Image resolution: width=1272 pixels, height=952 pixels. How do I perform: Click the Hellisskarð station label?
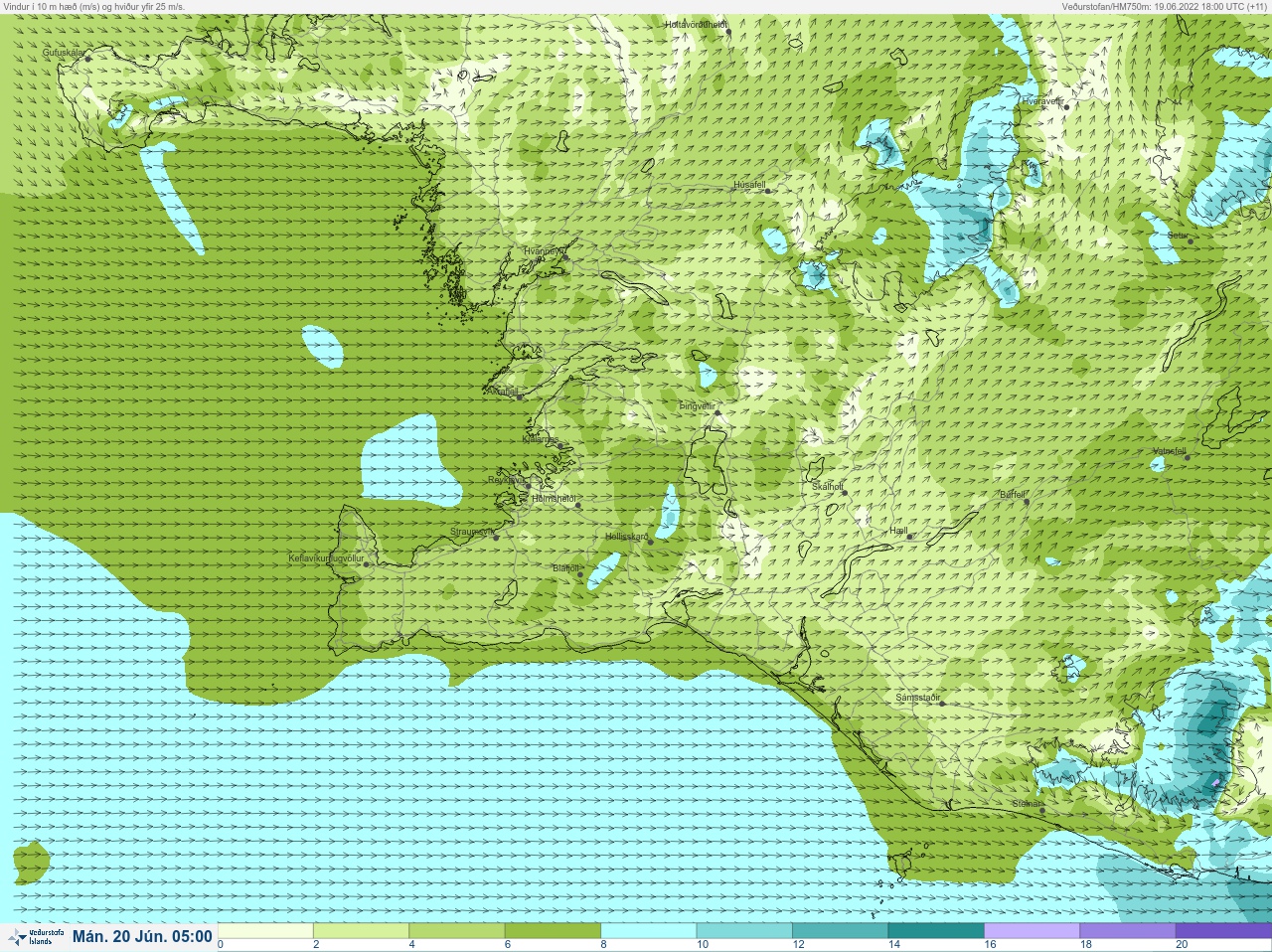(x=627, y=537)
